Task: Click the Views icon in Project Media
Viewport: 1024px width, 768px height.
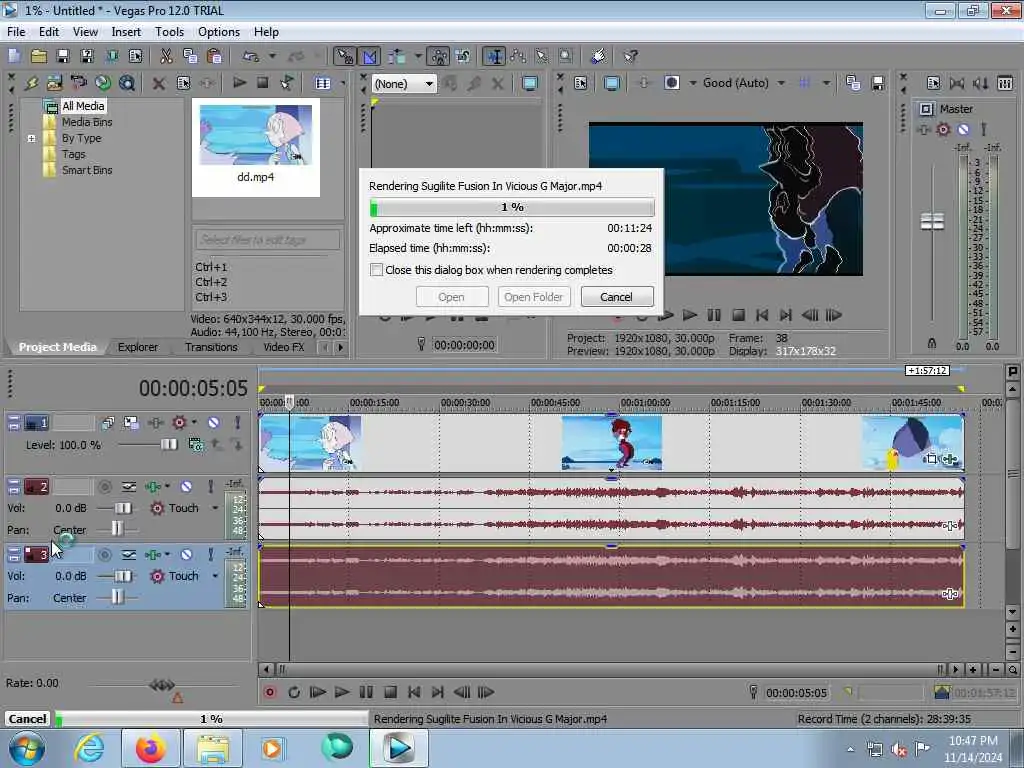Action: [323, 83]
